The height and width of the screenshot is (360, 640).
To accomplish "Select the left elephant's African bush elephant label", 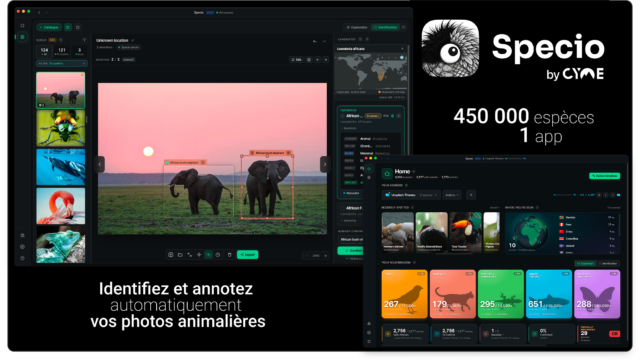I will pyautogui.click(x=185, y=162).
